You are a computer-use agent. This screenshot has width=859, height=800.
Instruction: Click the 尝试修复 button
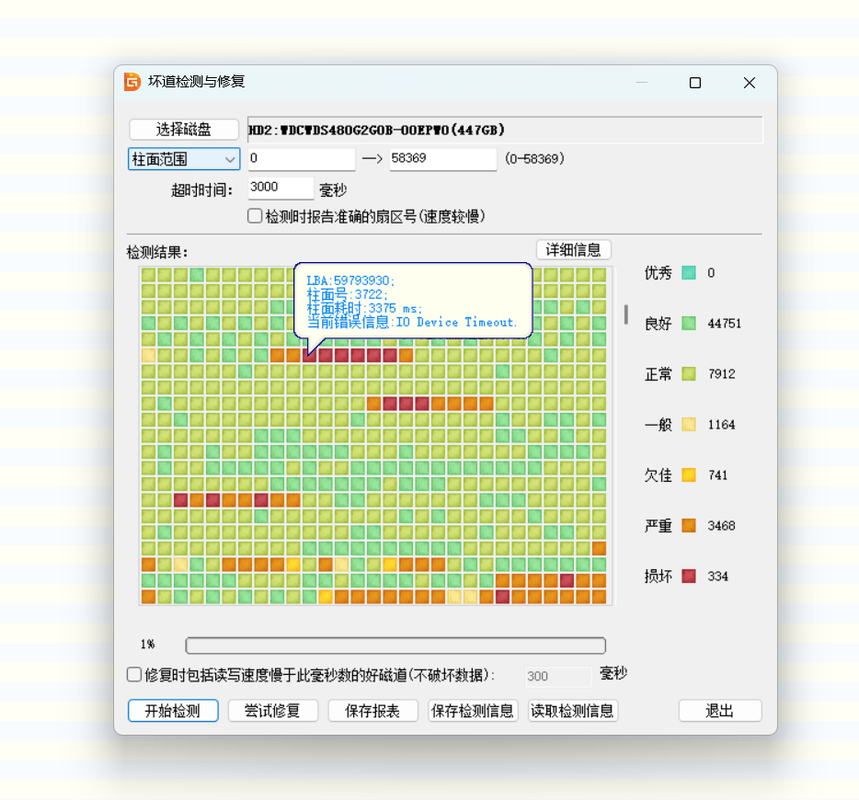(273, 711)
